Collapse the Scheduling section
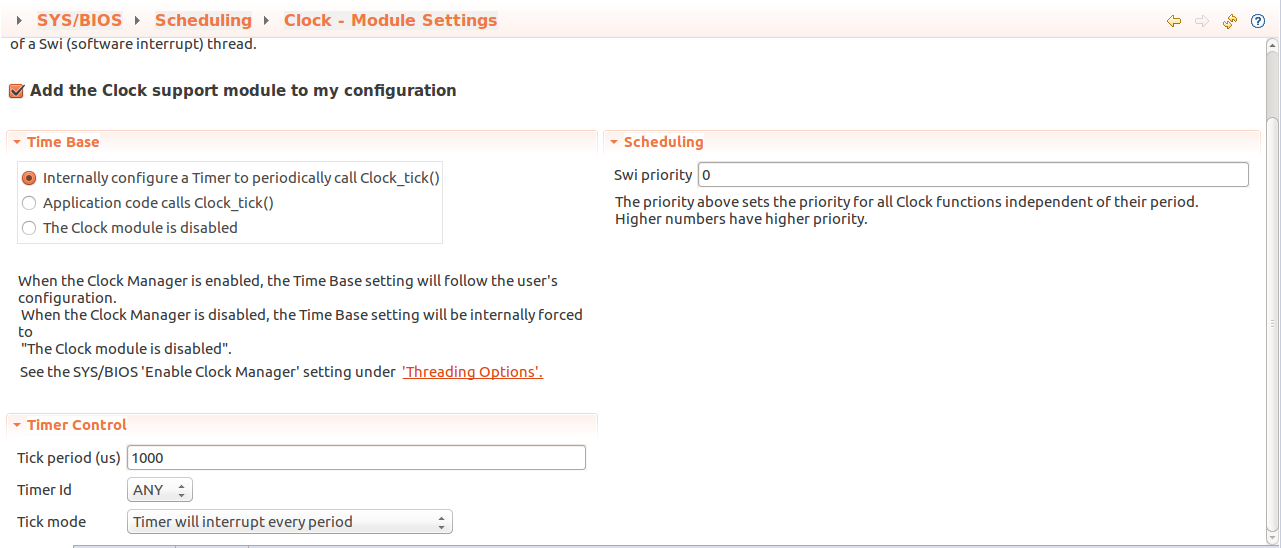Image resolution: width=1281 pixels, height=548 pixels. pos(613,142)
